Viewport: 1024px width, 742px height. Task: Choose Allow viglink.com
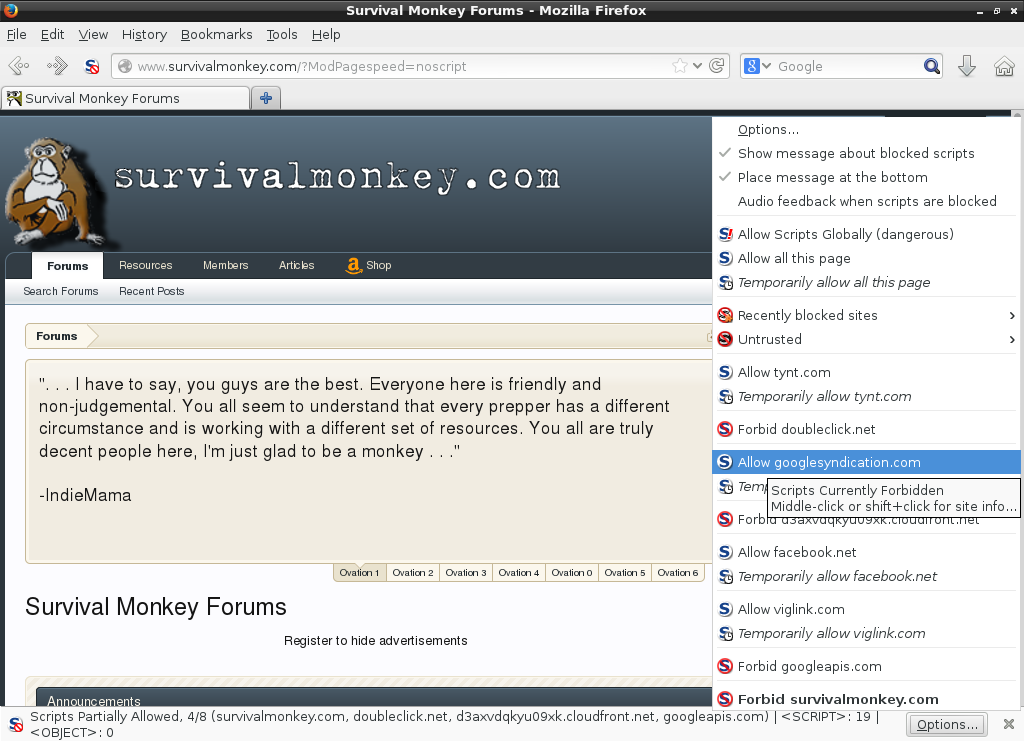[866, 609]
